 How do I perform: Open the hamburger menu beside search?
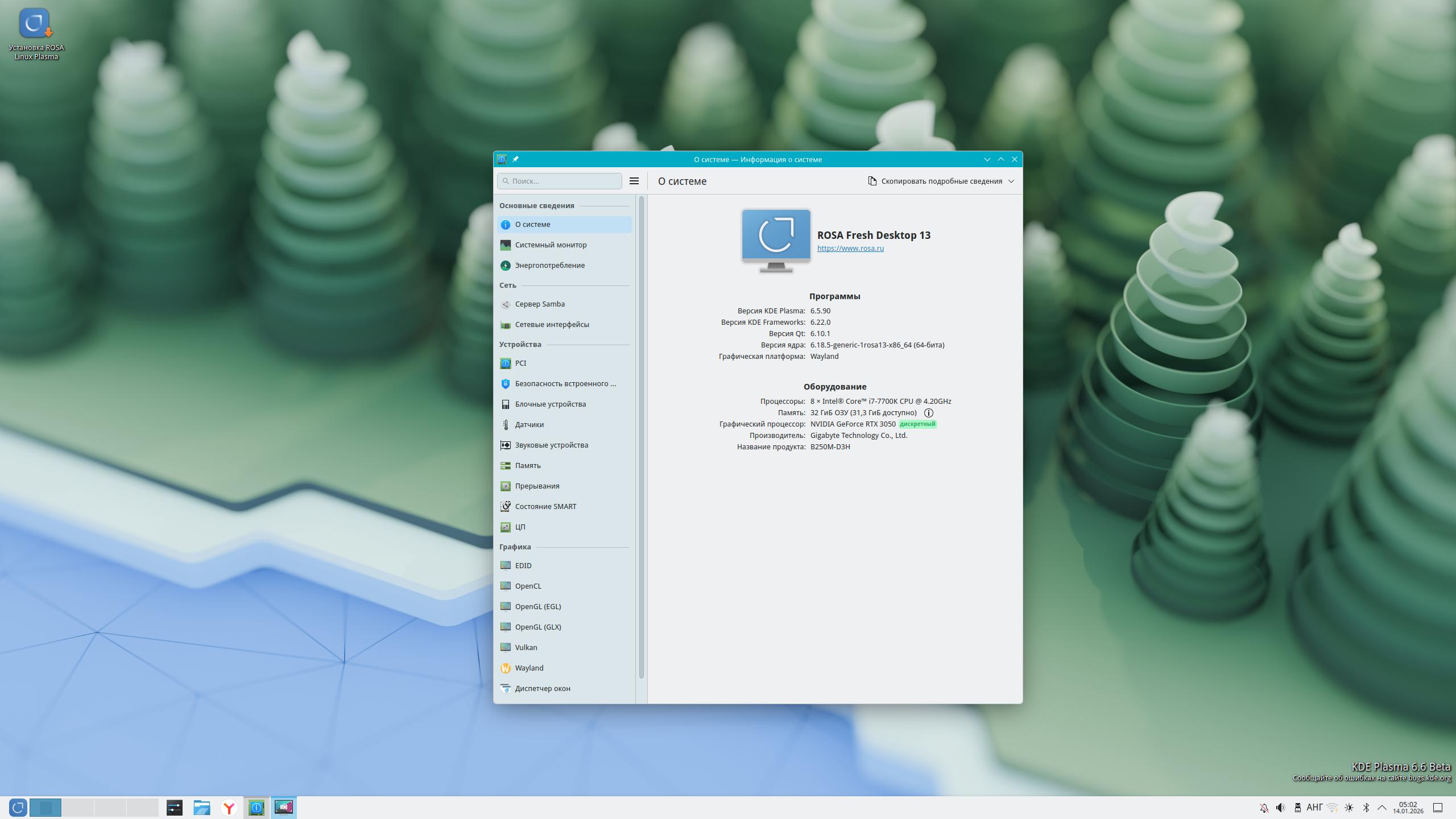coord(634,181)
